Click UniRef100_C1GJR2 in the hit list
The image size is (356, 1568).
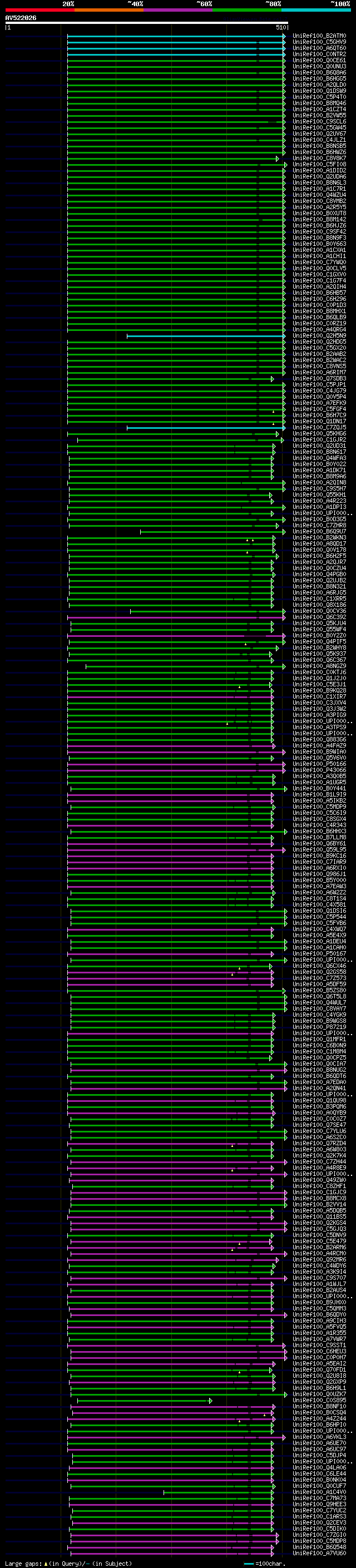(319, 439)
